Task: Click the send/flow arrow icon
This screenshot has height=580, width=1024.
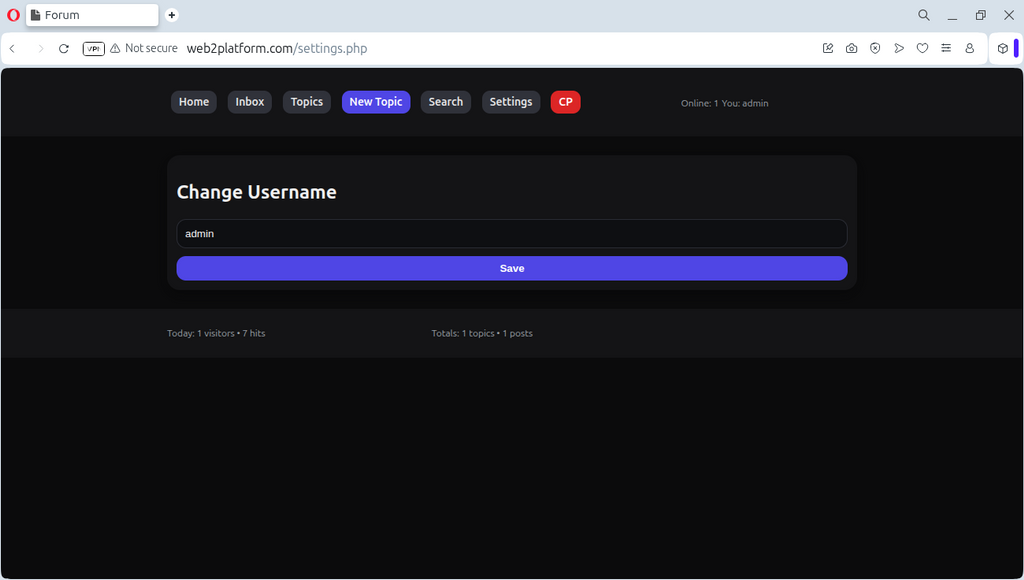Action: pos(899,48)
